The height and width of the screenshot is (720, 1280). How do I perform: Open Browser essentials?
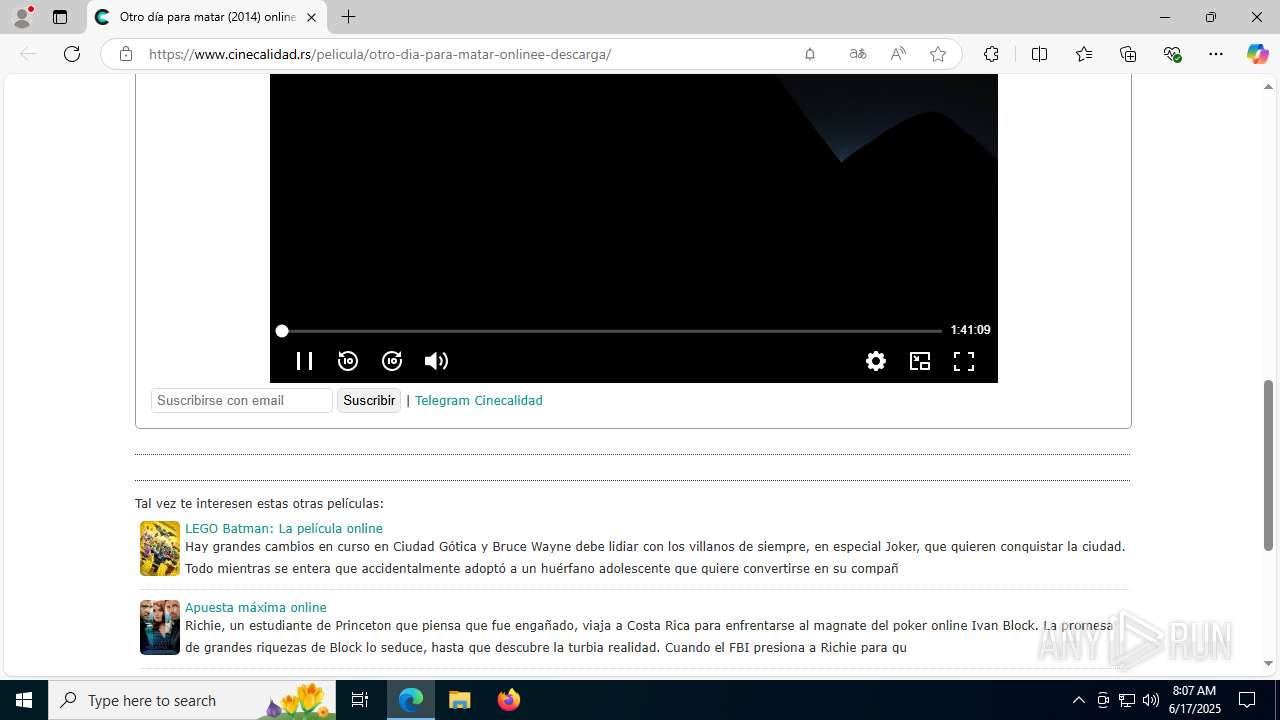[x=1173, y=54]
